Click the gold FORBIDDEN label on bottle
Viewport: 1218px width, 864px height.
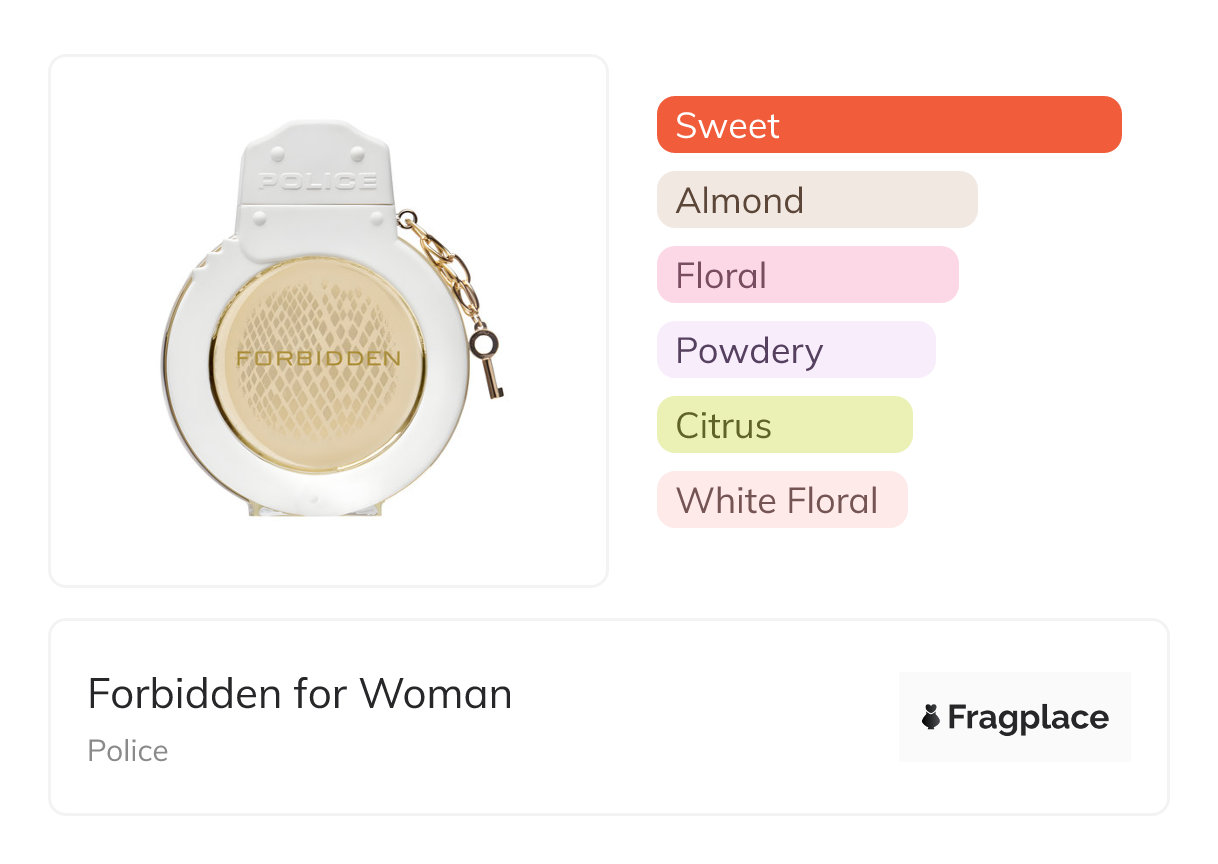(318, 358)
